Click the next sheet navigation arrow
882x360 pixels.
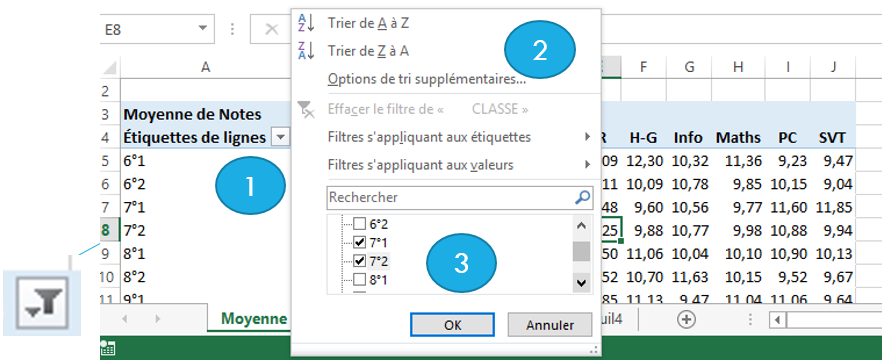pos(158,319)
